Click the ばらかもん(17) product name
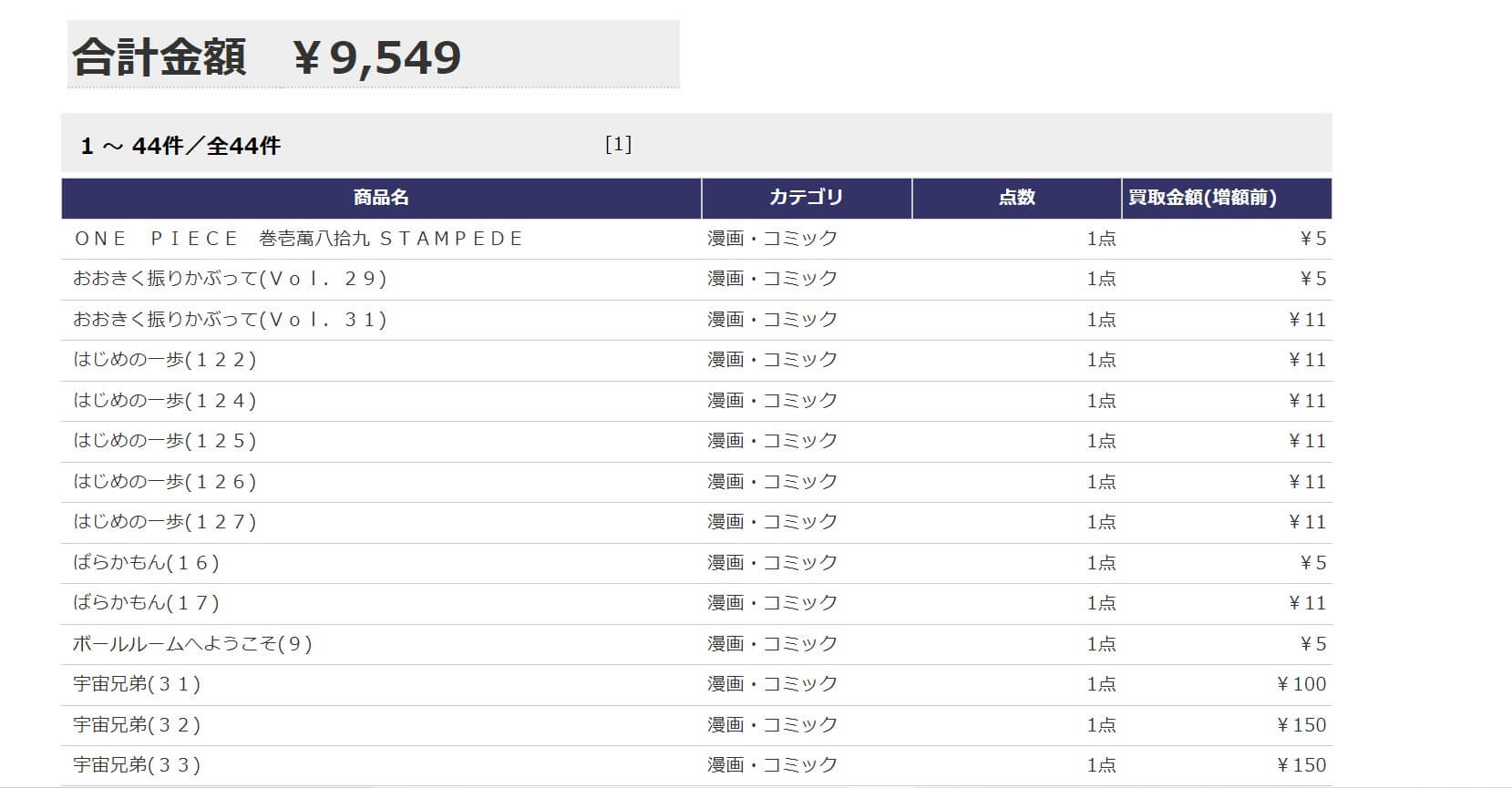Screen dimensions: 1512x788 point(147,603)
